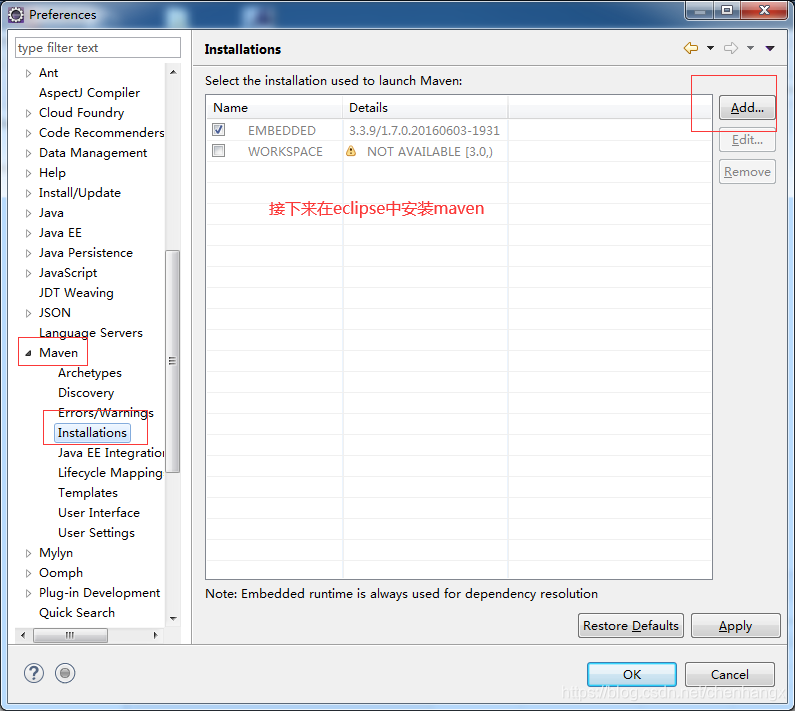Image resolution: width=795 pixels, height=711 pixels.
Task: Open the preferences view menu triangle
Action: coord(770,48)
